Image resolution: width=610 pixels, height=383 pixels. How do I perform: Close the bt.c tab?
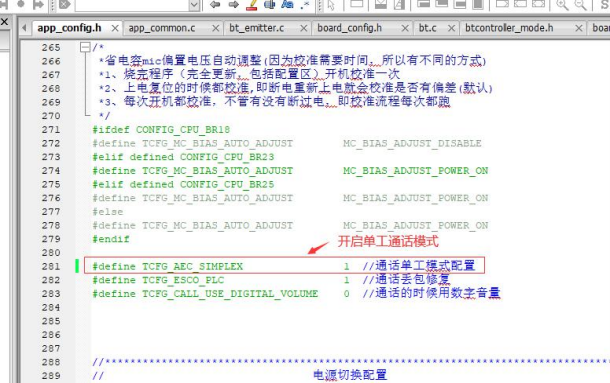pos(451,28)
